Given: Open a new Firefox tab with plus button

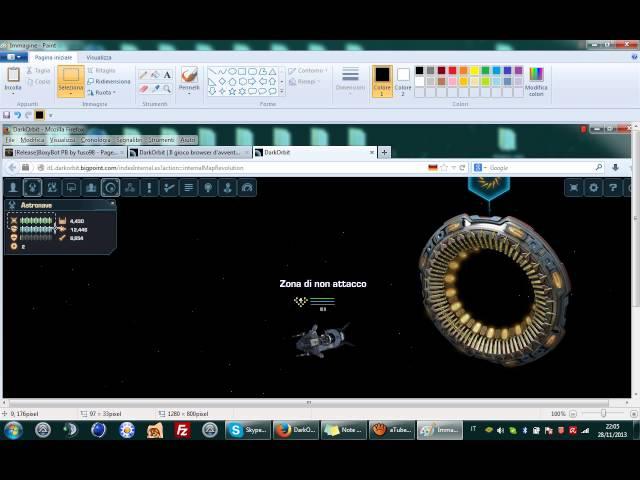Looking at the screenshot, I should (x=384, y=152).
